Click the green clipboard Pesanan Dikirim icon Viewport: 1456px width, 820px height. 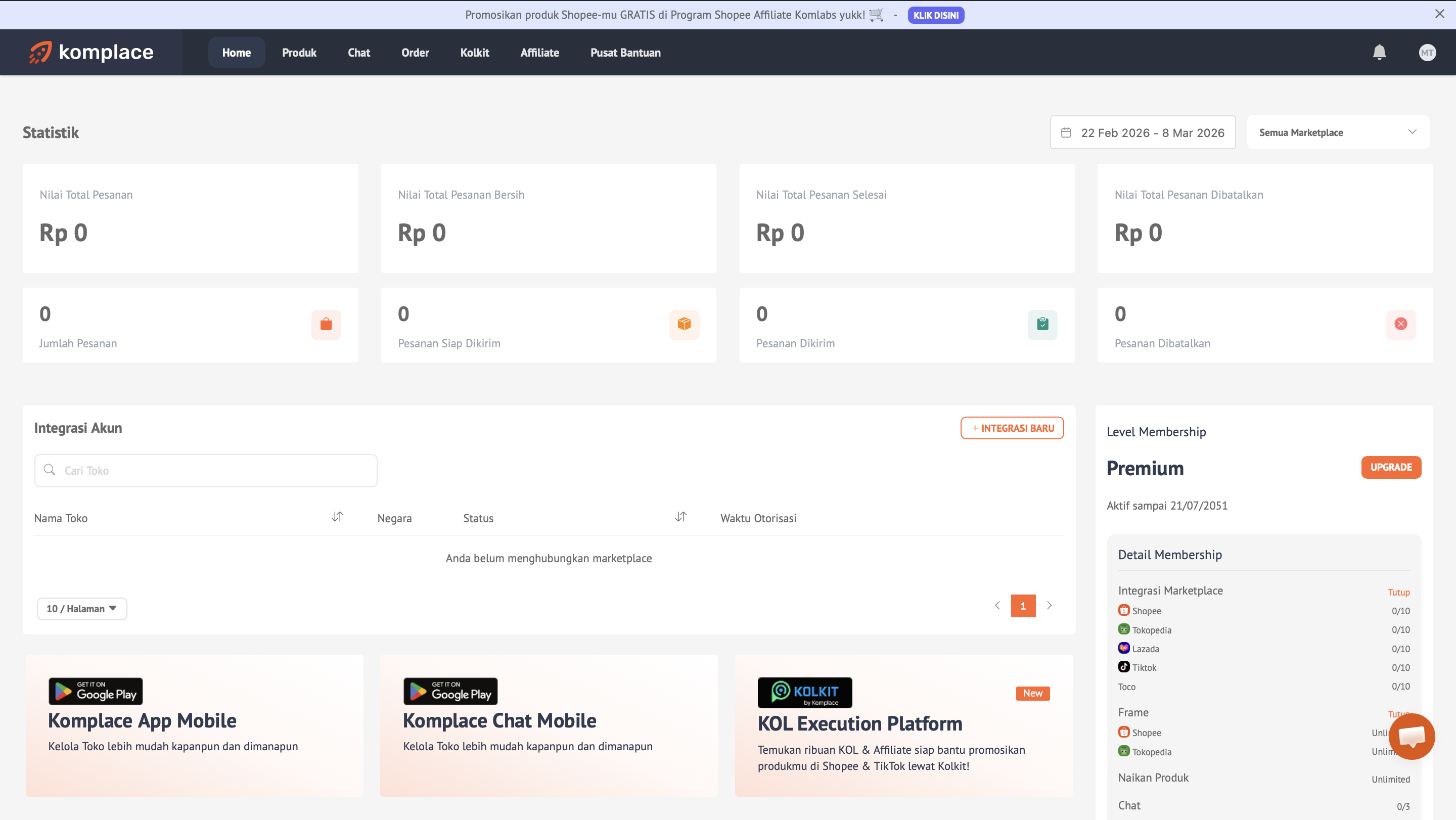(1042, 325)
